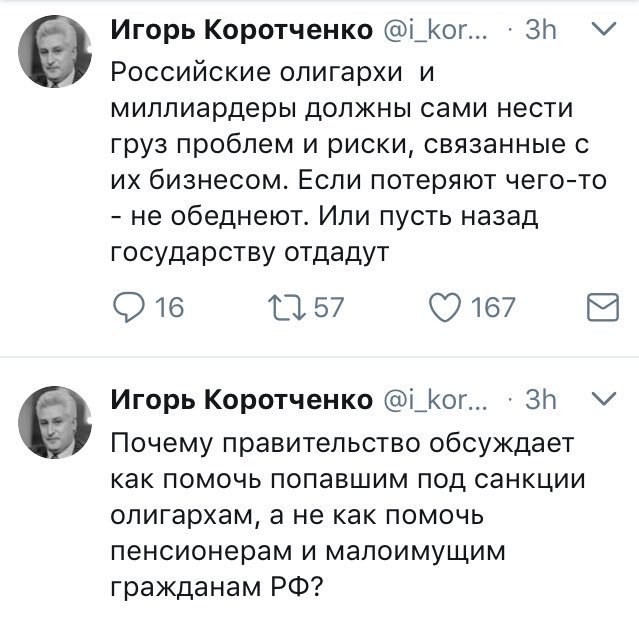Open the first tweet's 3h timestamp
This screenshot has width=639, height=621.
click(x=540, y=32)
